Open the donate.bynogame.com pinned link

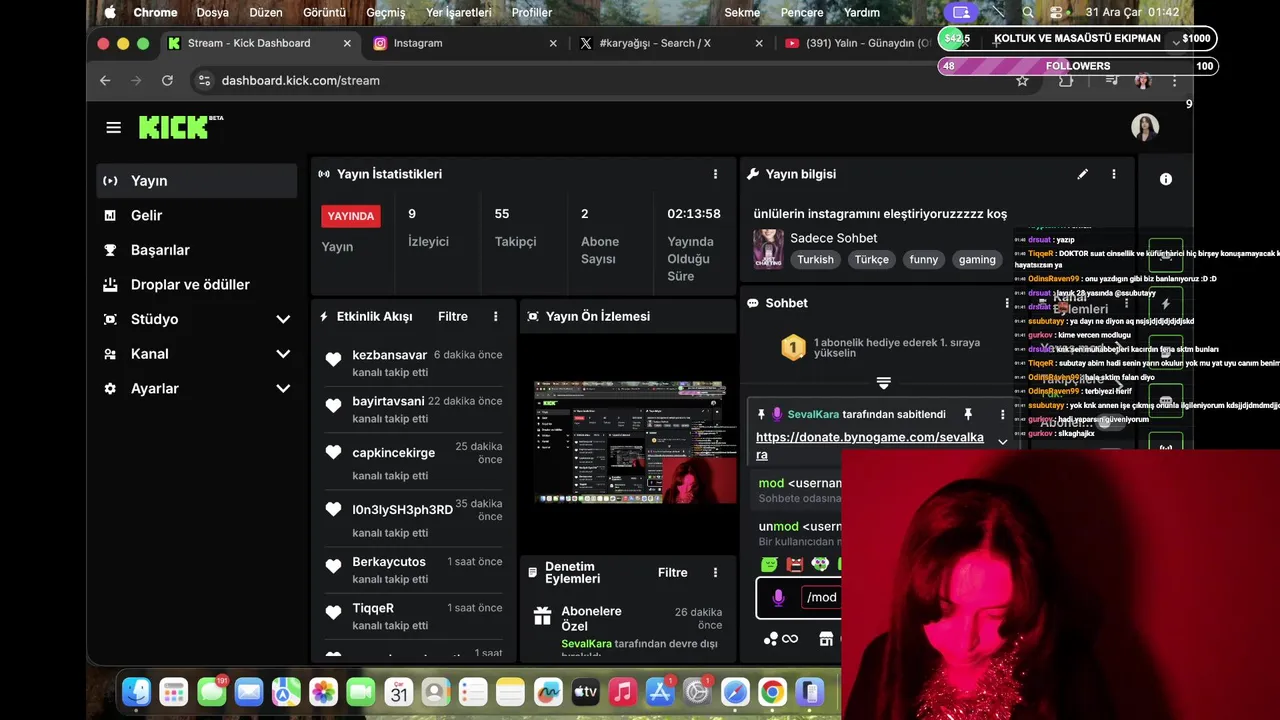(869, 446)
